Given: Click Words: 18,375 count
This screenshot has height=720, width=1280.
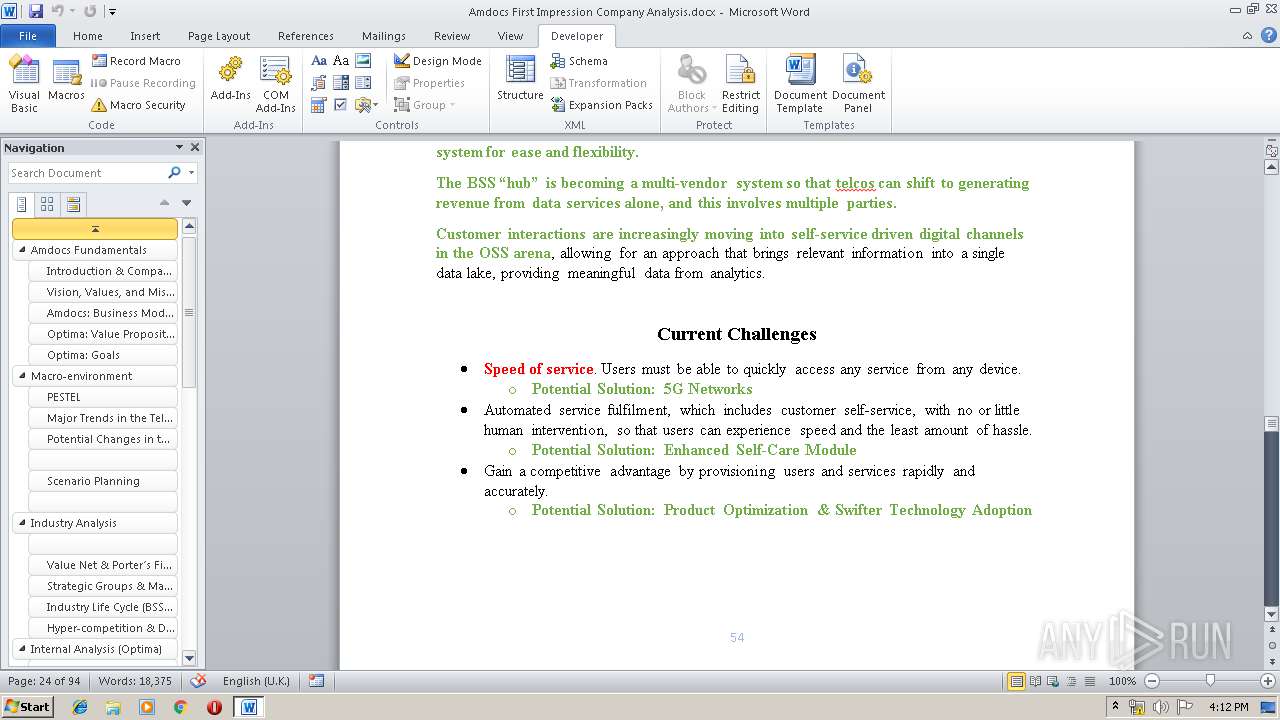Looking at the screenshot, I should coord(135,681).
